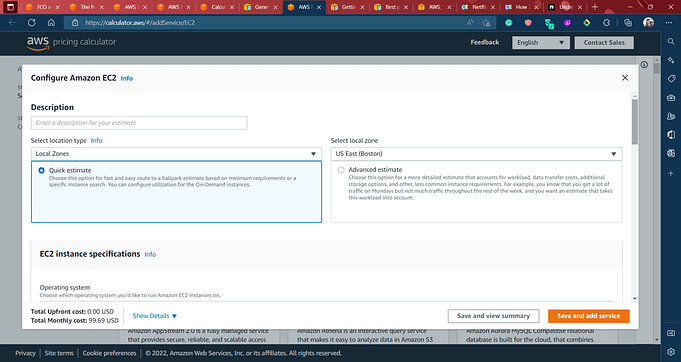Click the Operating system label
The image size is (681, 362).
pyautogui.click(x=65, y=287)
